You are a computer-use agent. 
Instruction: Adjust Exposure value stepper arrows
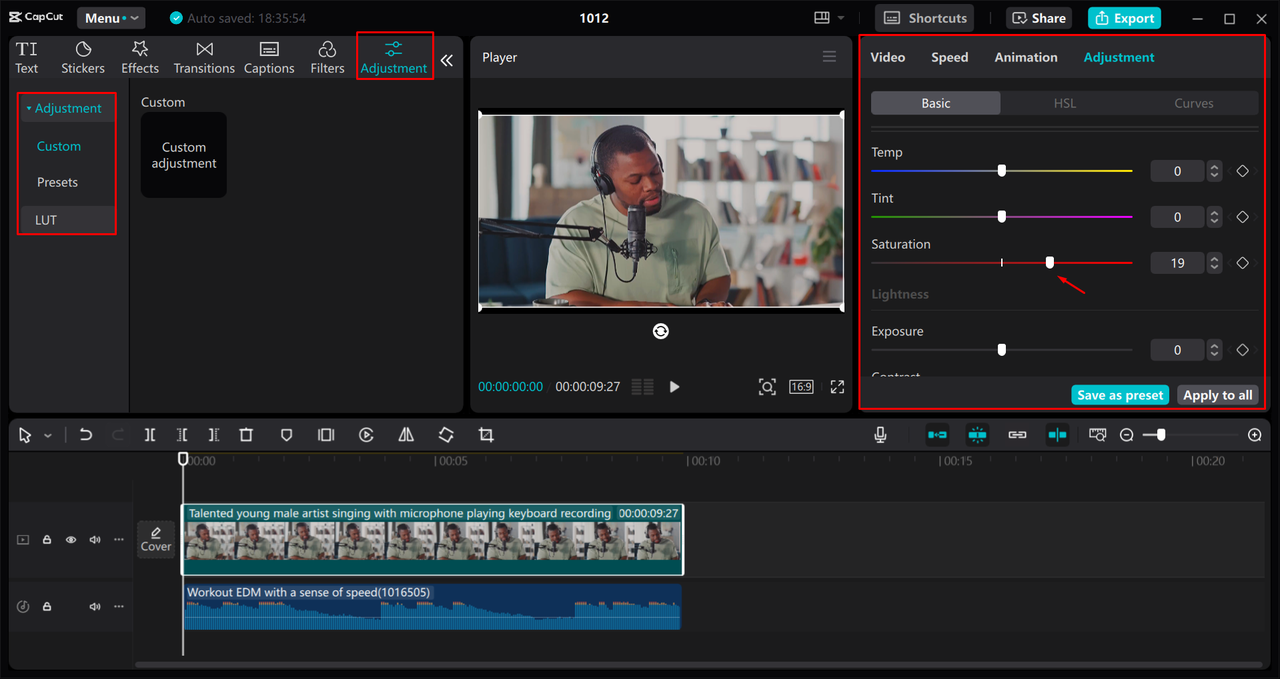coord(1214,350)
